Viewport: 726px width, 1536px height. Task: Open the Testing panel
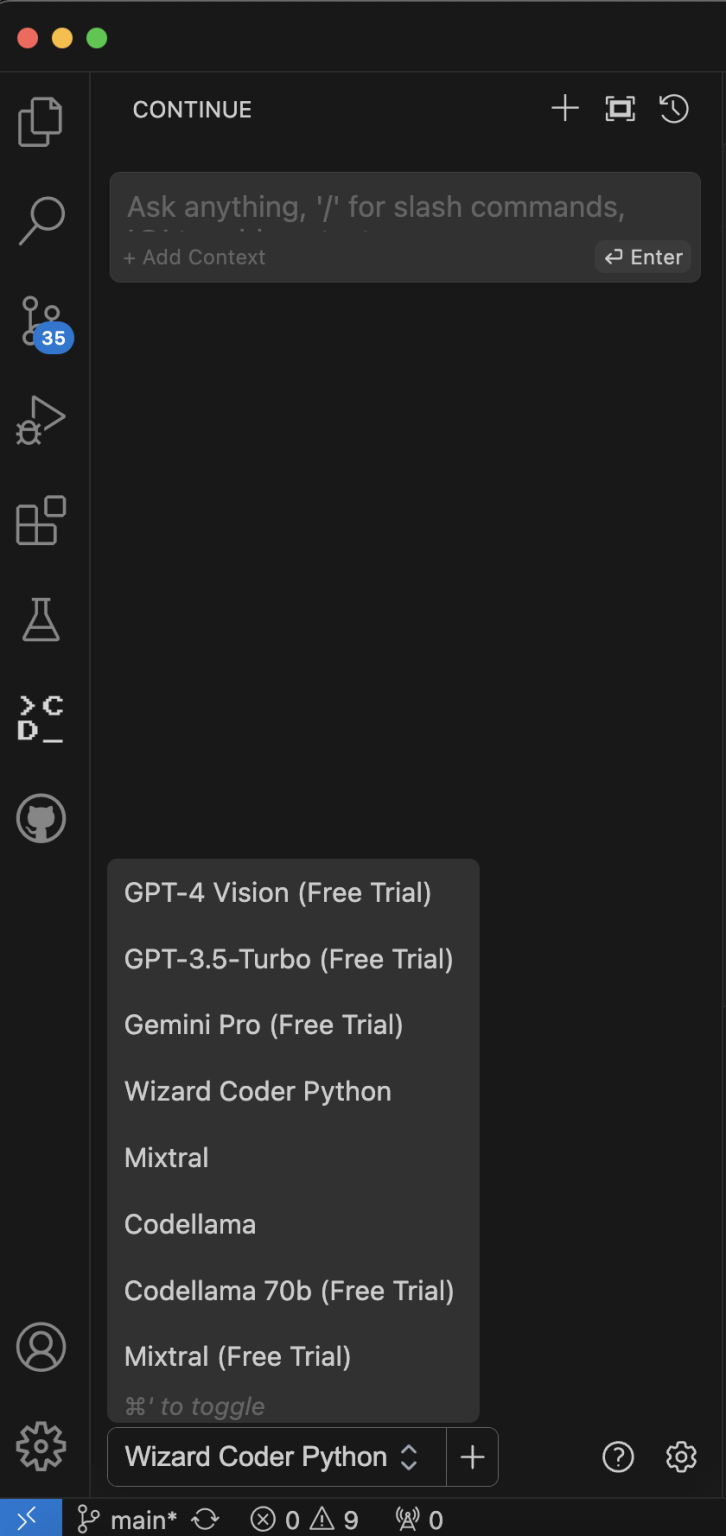[41, 620]
